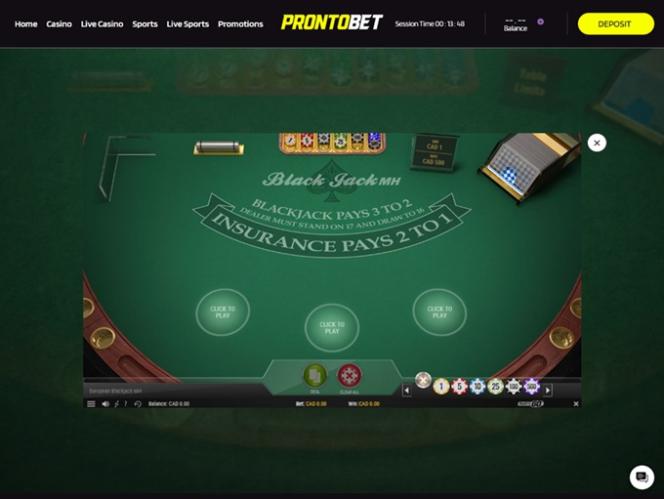Go to the Promotions menu item
The height and width of the screenshot is (499, 664).
pos(241,24)
